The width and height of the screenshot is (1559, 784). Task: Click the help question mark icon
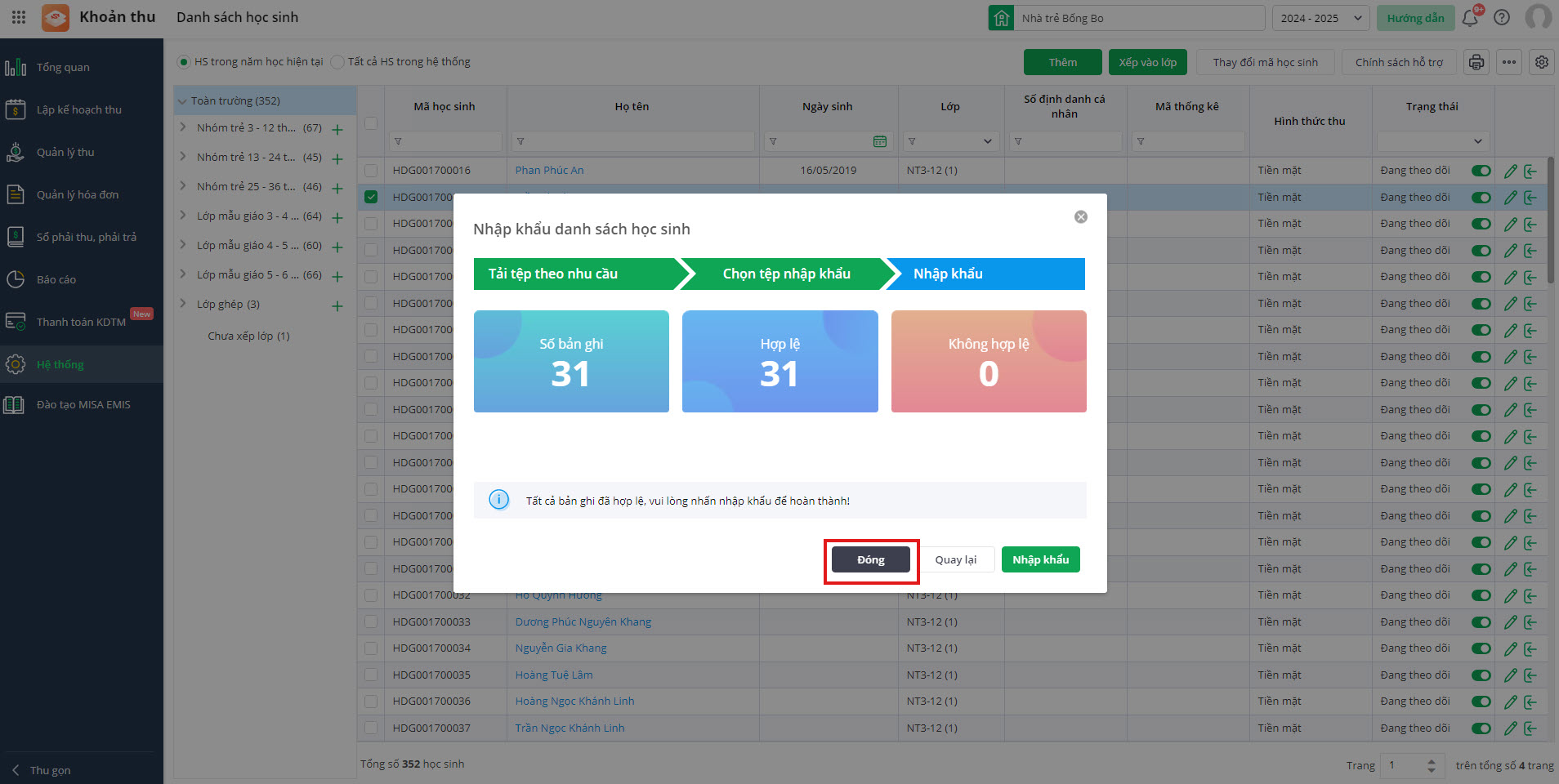pyautogui.click(x=1502, y=18)
